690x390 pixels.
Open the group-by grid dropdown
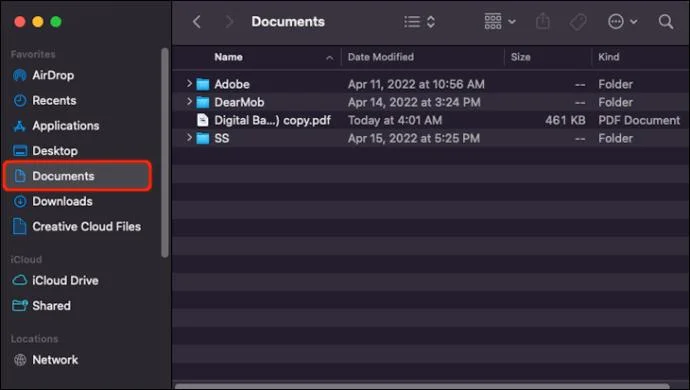pyautogui.click(x=500, y=21)
